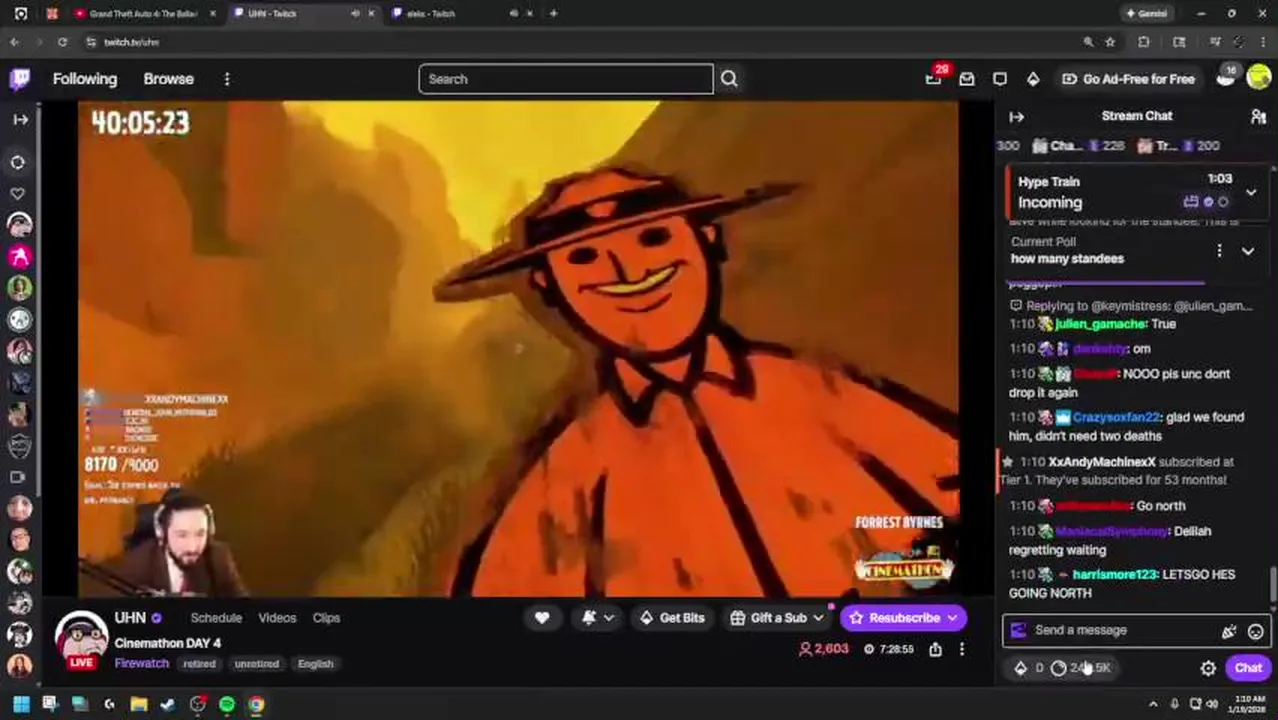Screen dimensions: 1278x720
Task: Click the share stream icon
Action: coord(935,649)
